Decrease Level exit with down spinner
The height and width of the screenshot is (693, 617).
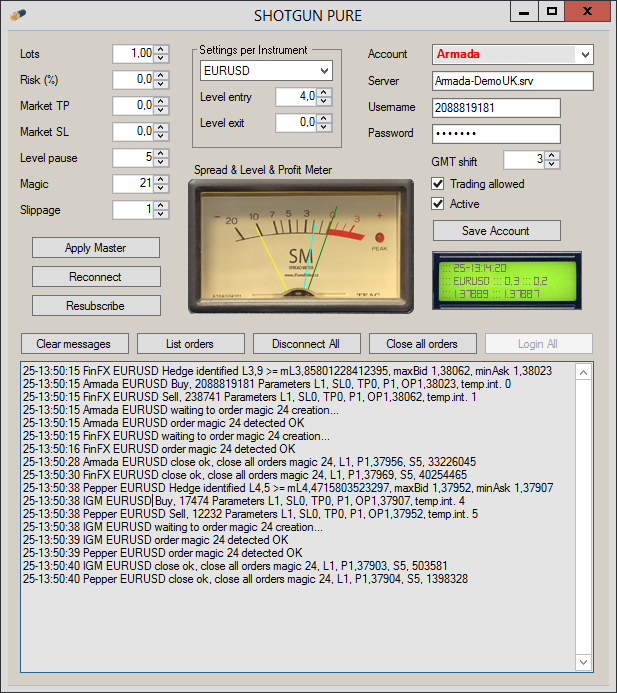tap(324, 127)
